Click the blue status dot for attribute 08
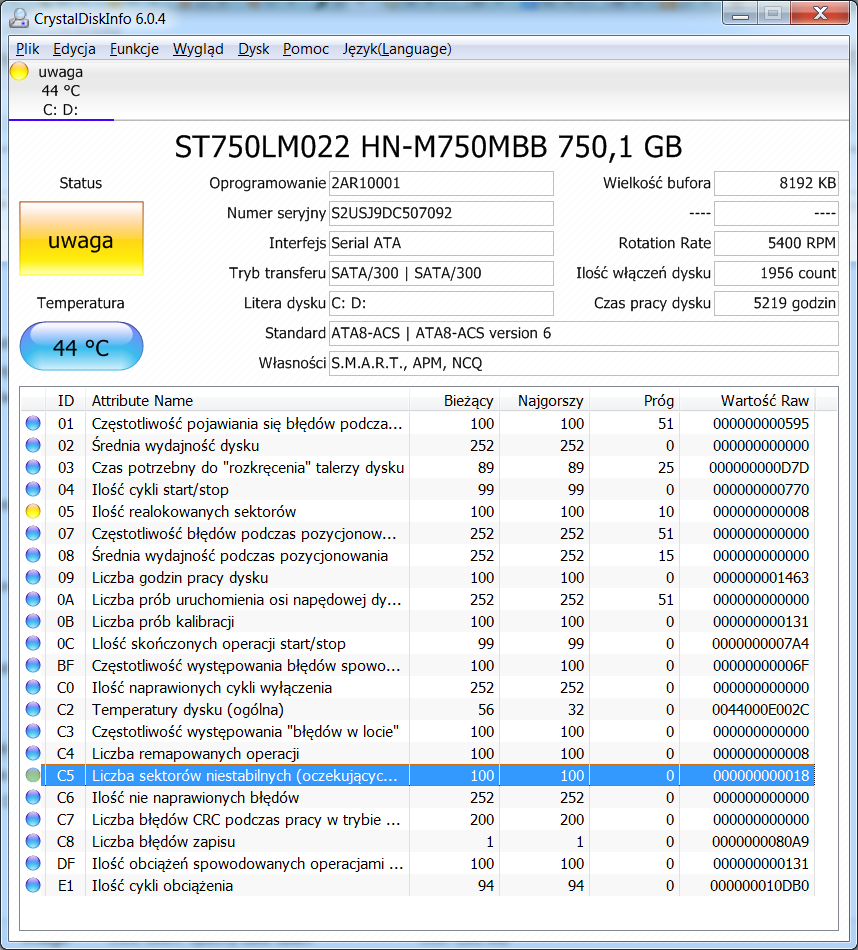This screenshot has height=950, width=858. click(x=33, y=556)
